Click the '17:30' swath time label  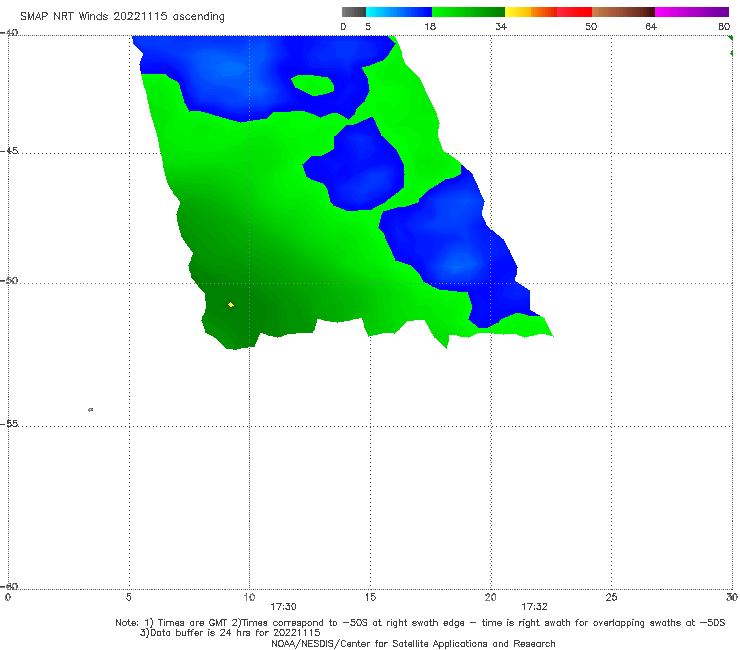point(283,607)
